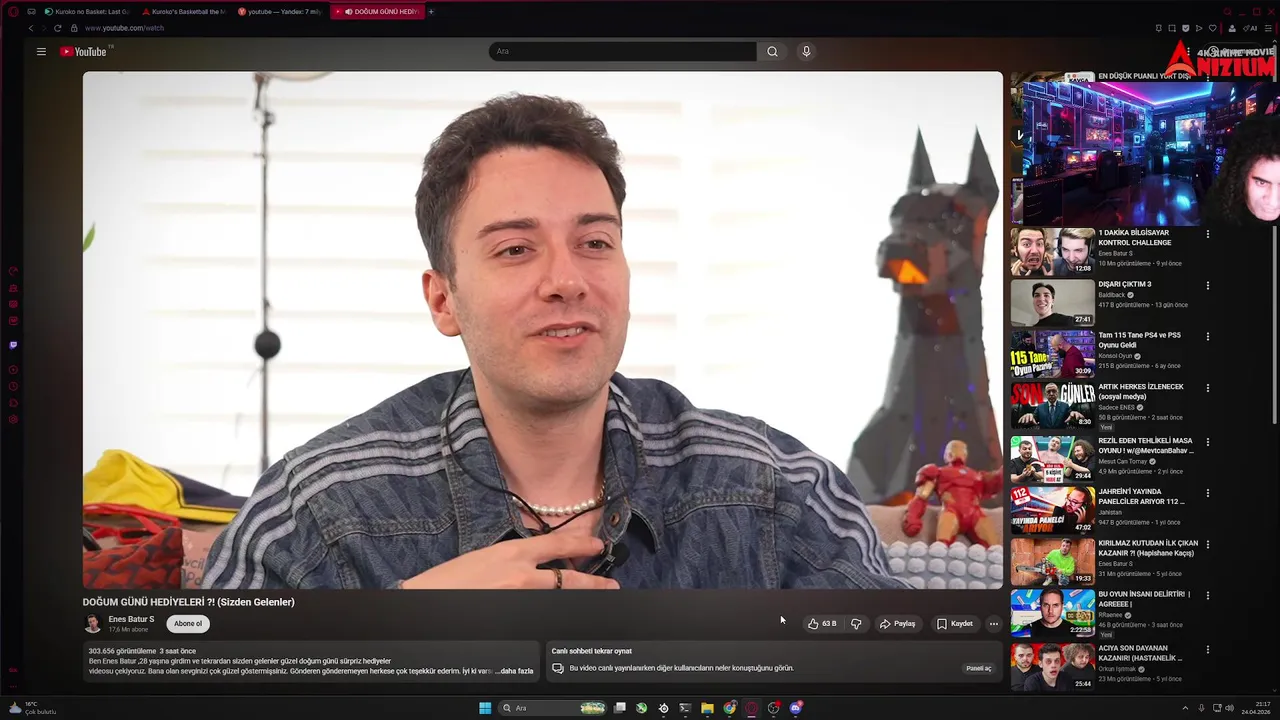
Task: Click the YouTube search magnifier button
Action: (772, 51)
